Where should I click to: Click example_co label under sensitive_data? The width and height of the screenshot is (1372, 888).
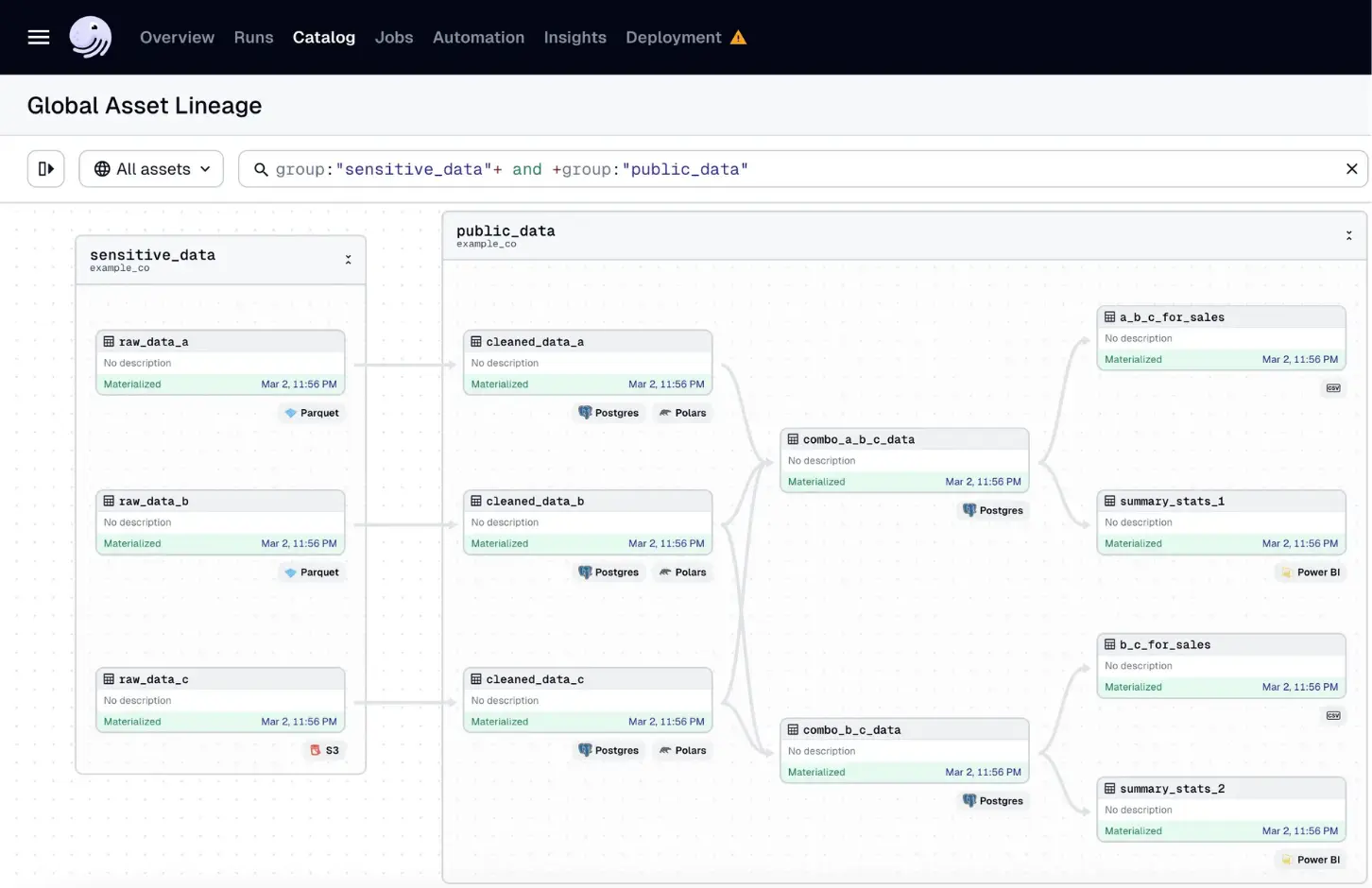coord(119,268)
